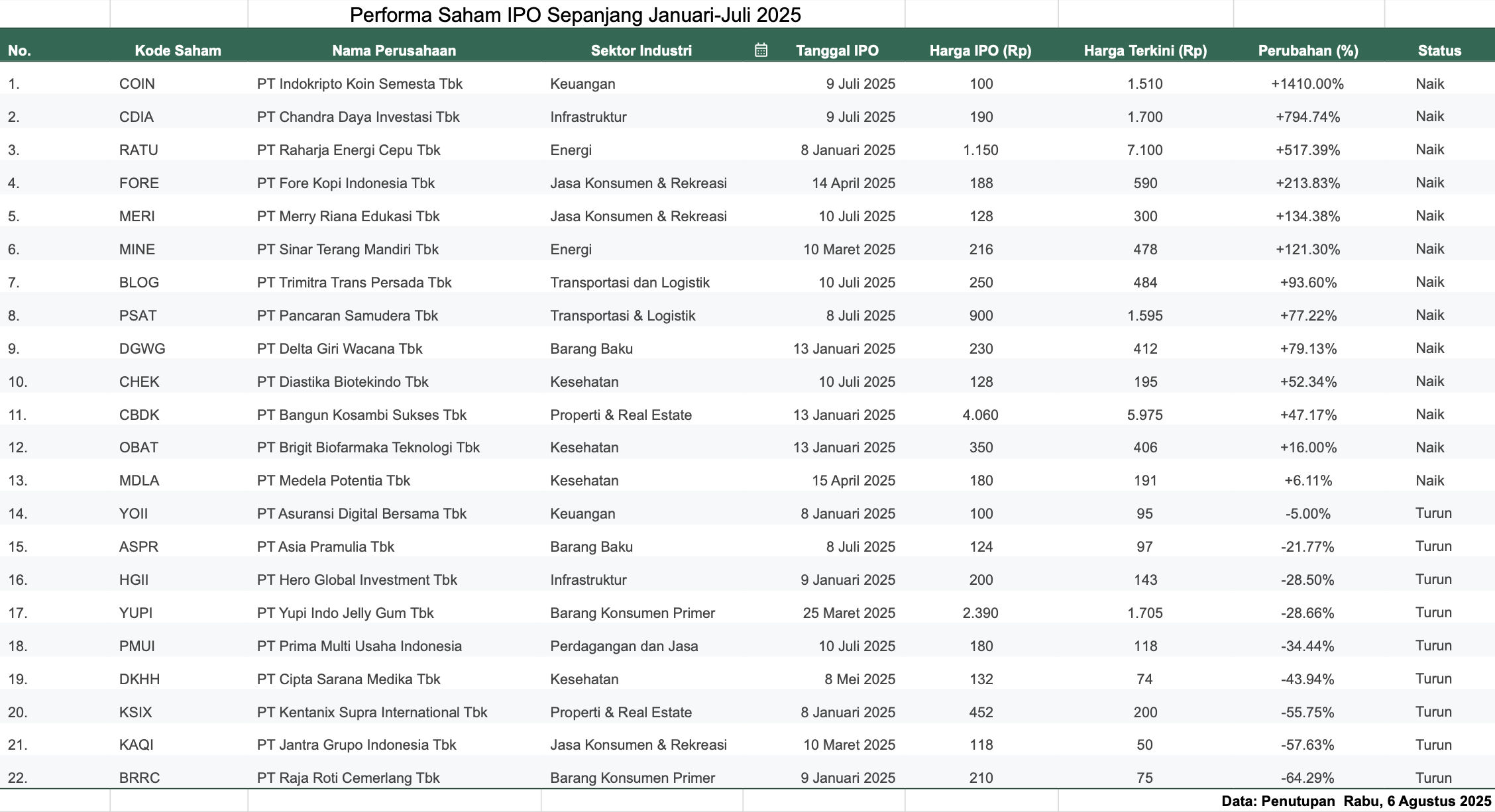Viewport: 1495px width, 812px height.
Task: Click the -64.29% change cell
Action: click(1307, 778)
